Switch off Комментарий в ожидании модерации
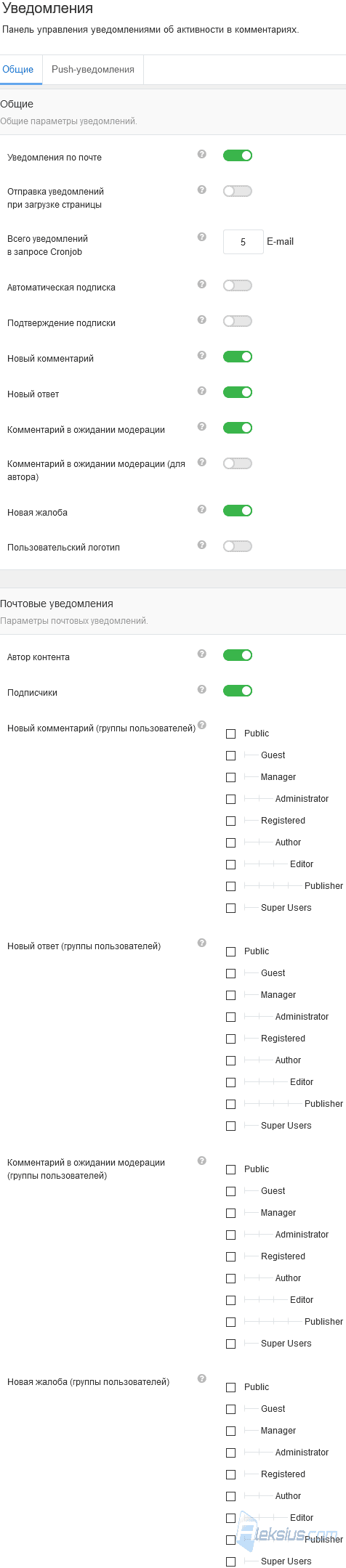This screenshot has height=1568, width=346. (x=238, y=428)
